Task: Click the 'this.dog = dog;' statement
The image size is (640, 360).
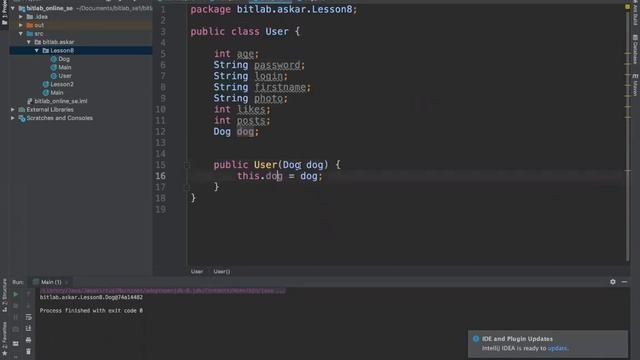Action: [x=280, y=176]
